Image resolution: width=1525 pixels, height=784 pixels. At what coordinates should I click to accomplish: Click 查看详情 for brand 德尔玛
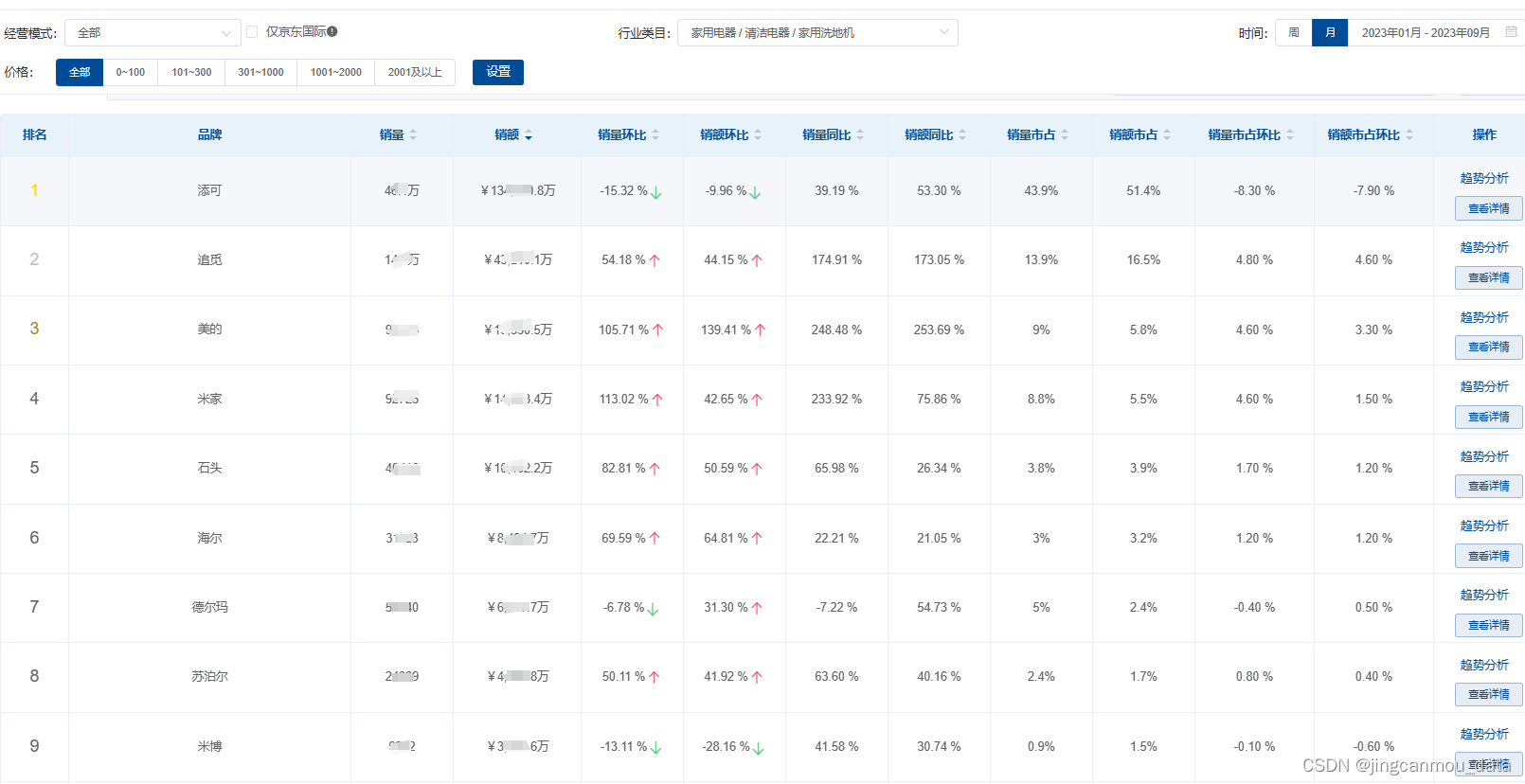click(1489, 625)
